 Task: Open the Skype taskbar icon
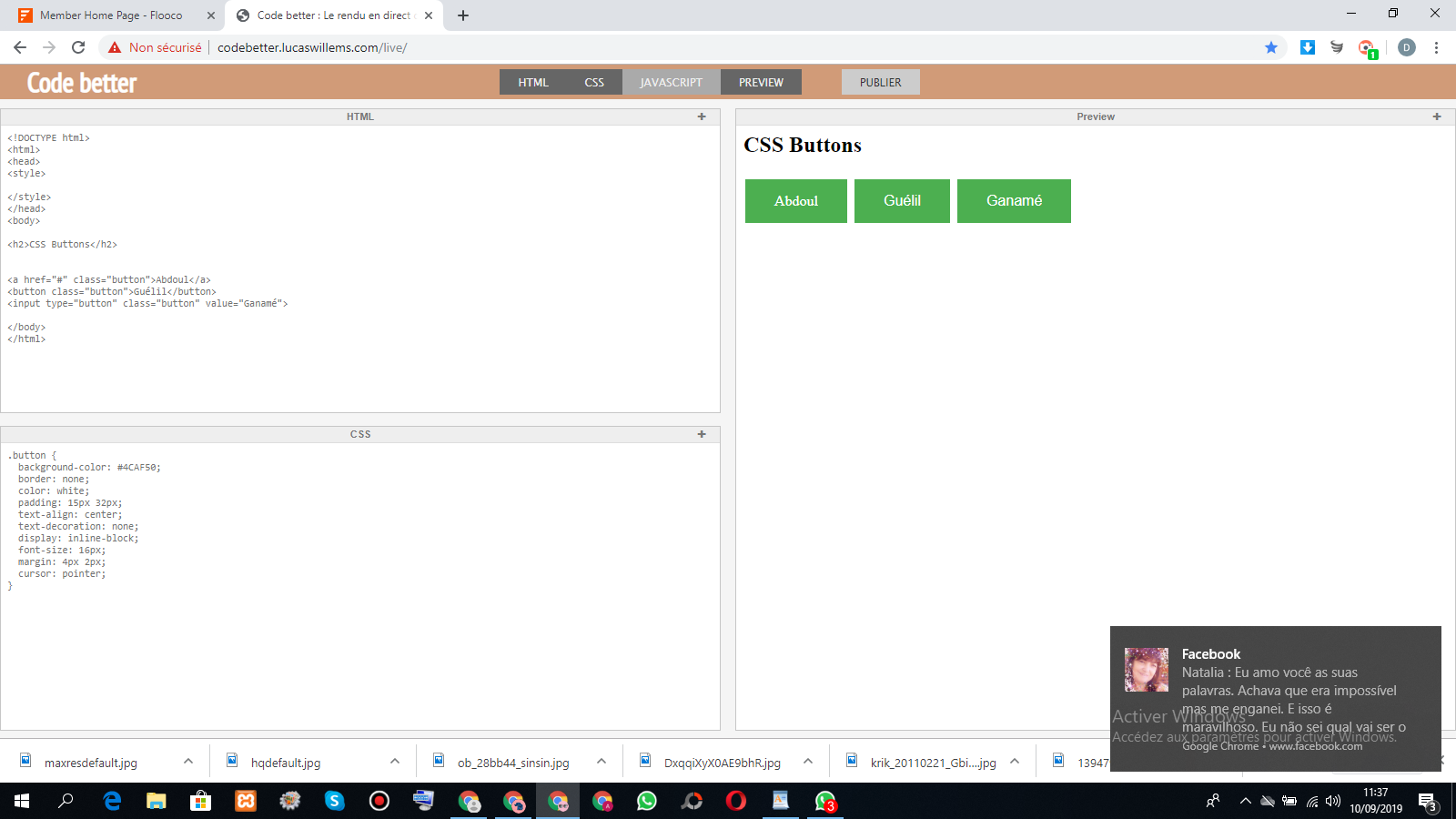335,801
